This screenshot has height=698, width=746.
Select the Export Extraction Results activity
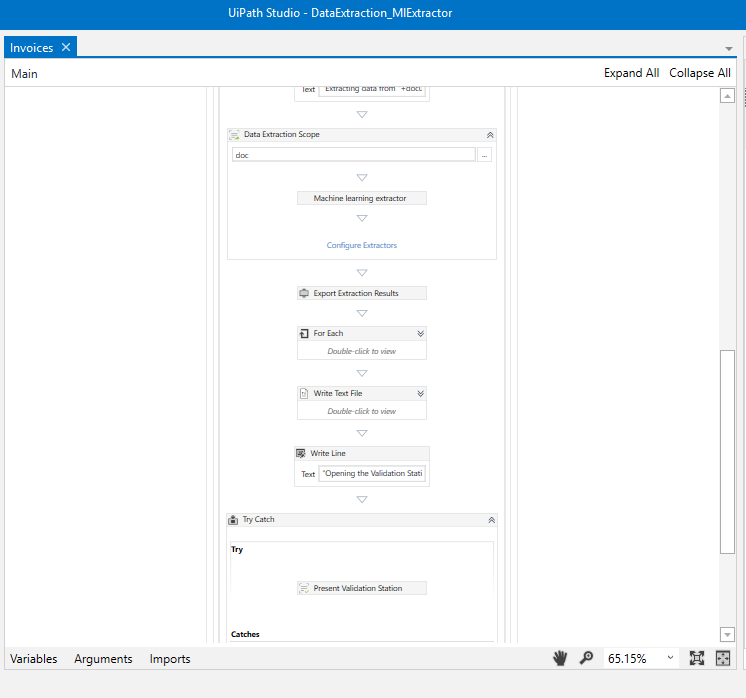pos(362,293)
